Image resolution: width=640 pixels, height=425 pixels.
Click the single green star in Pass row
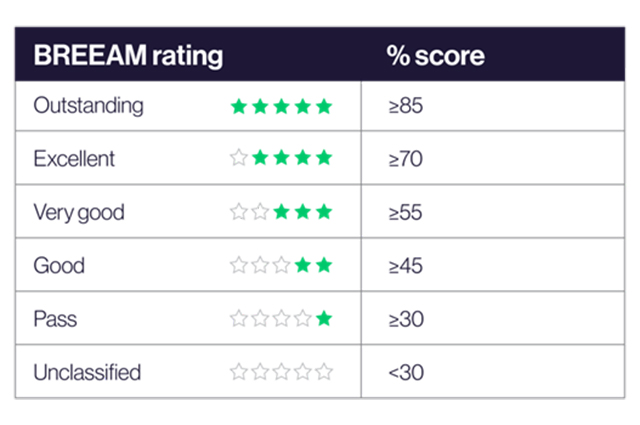324,318
